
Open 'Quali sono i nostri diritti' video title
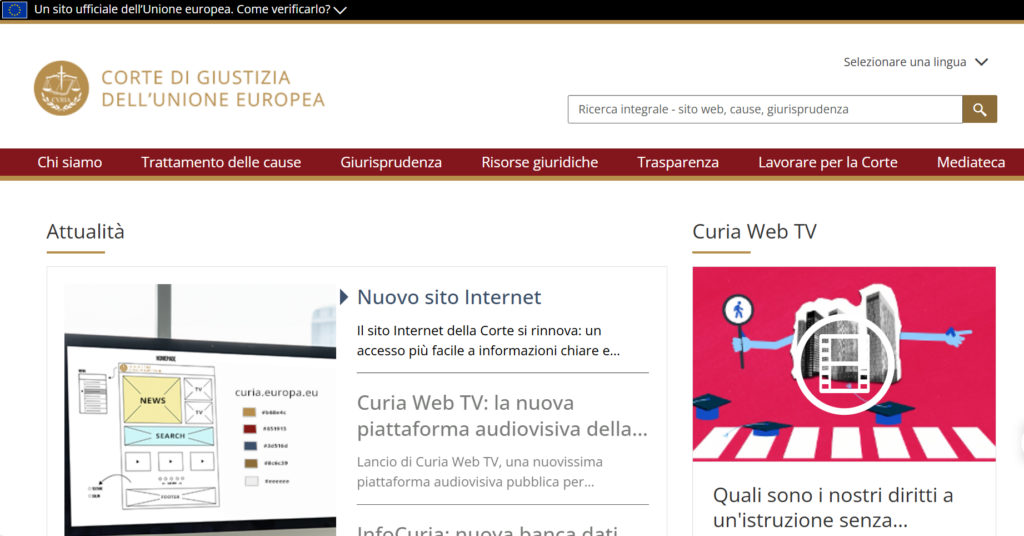[x=833, y=507]
